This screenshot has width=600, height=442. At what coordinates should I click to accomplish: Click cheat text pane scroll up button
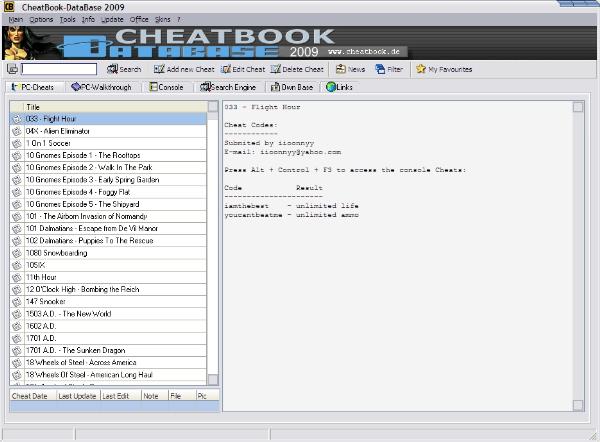[x=578, y=107]
